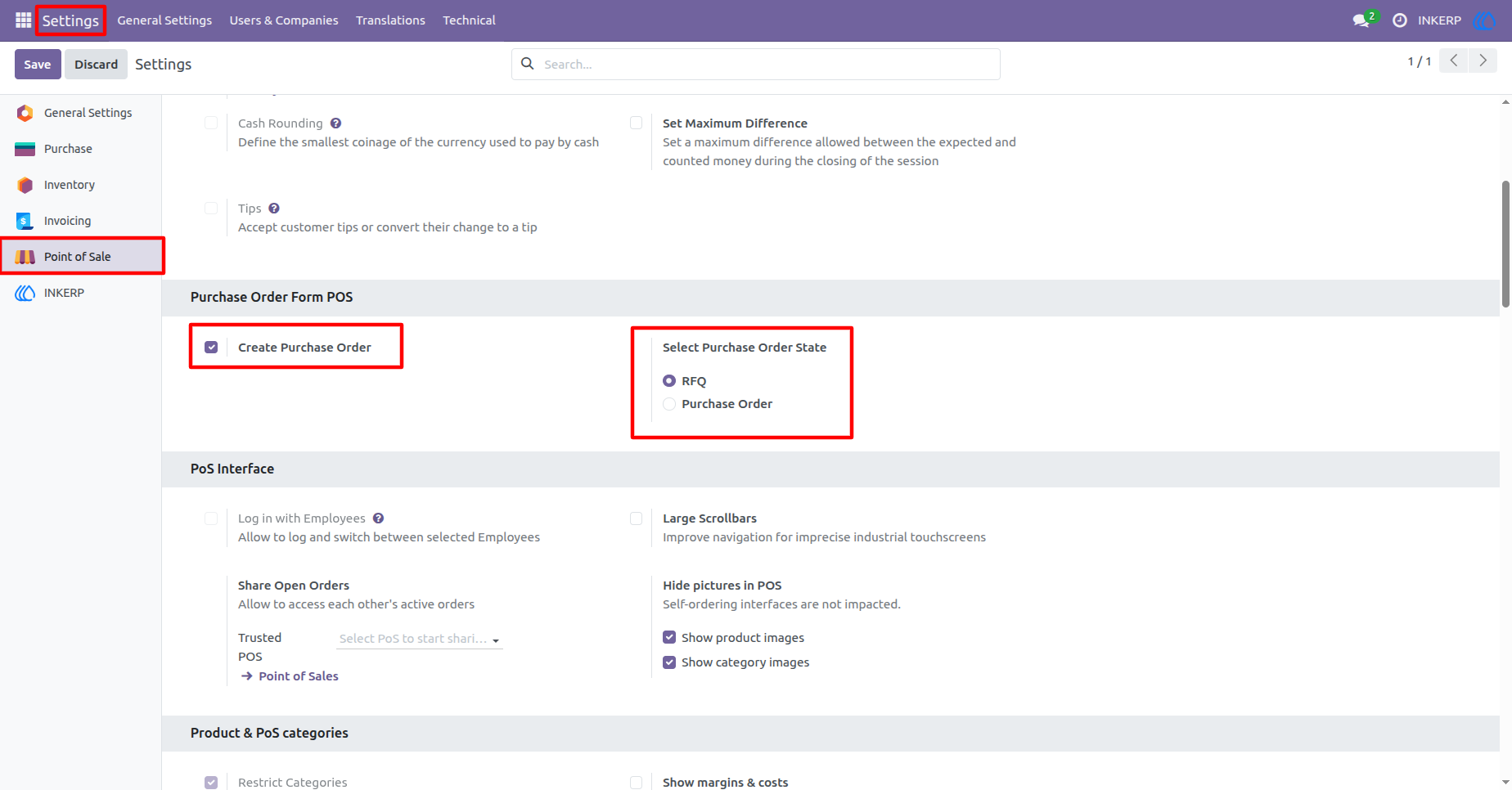Image resolution: width=1512 pixels, height=790 pixels.
Task: Click the Cash Rounding help question icon
Action: (x=335, y=123)
